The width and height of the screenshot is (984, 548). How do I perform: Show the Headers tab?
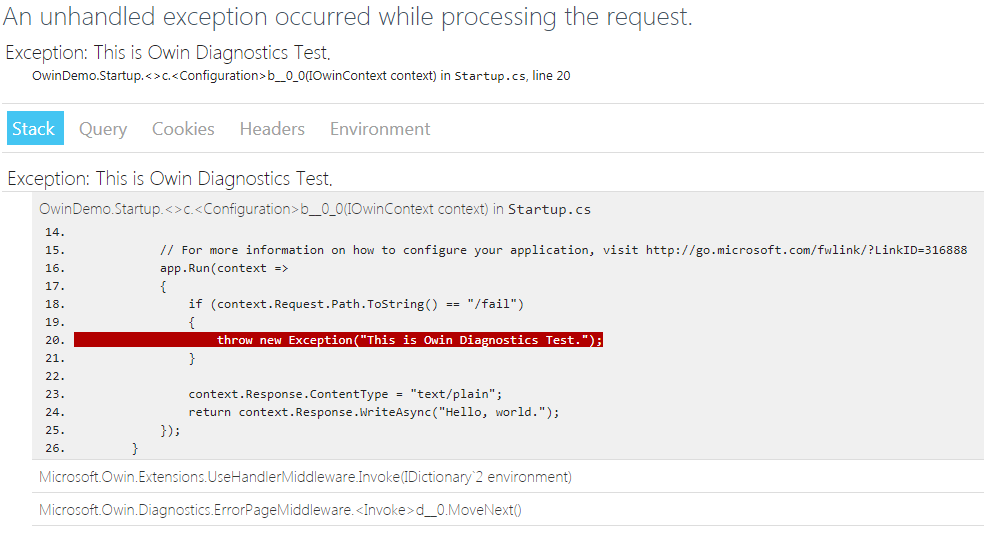click(x=272, y=129)
